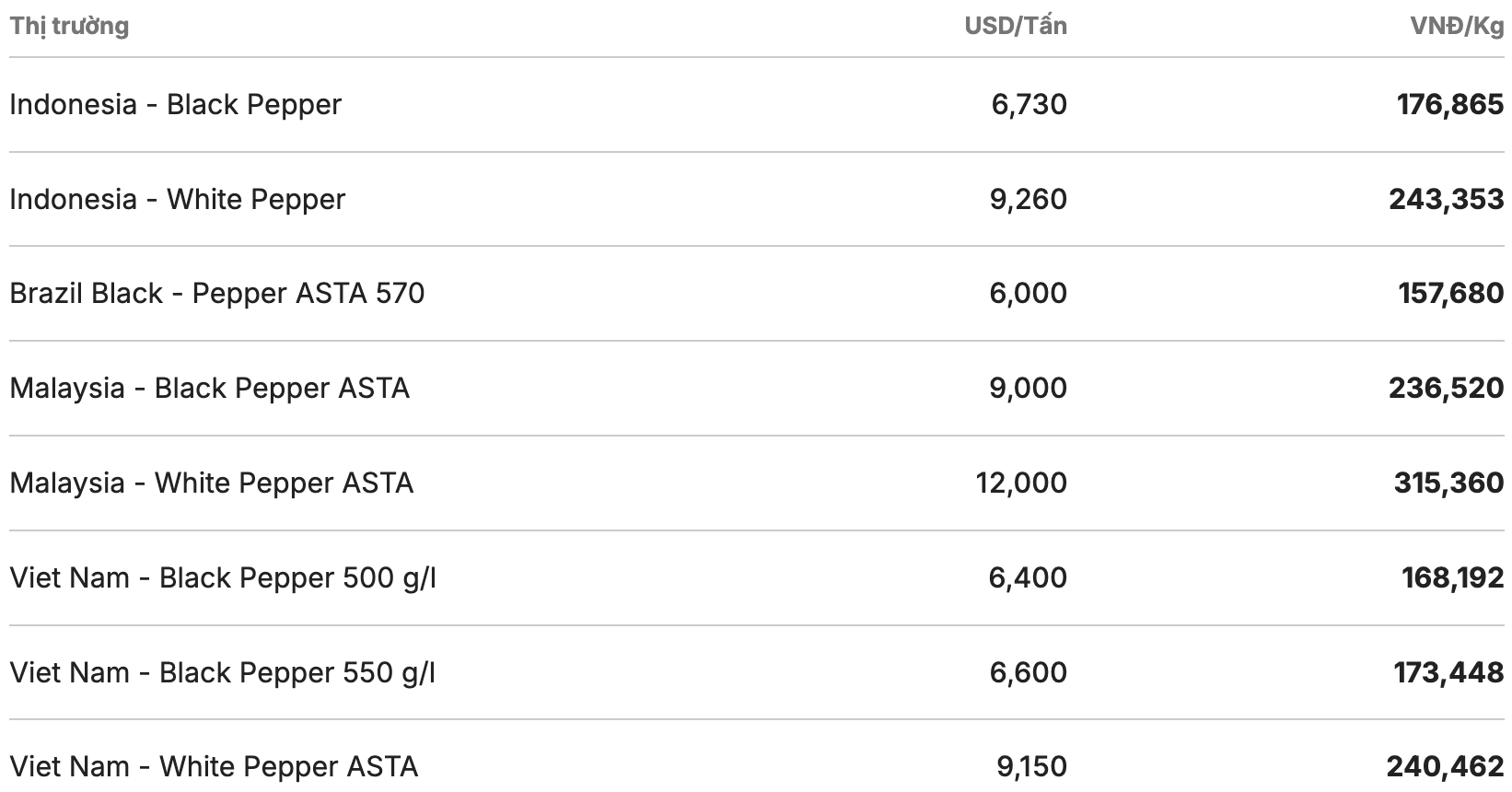Click the 176,865 VNĐ price value
Image resolution: width=1512 pixels, height=792 pixels.
1450,104
